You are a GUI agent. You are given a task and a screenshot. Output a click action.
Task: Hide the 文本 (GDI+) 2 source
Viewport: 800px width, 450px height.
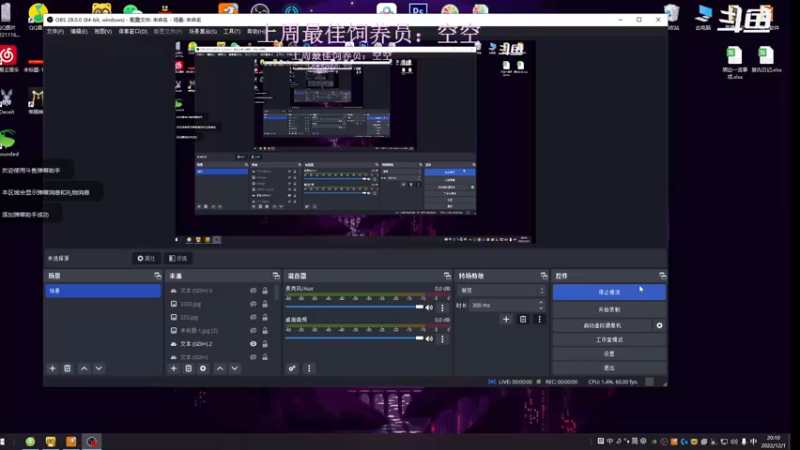(253, 344)
